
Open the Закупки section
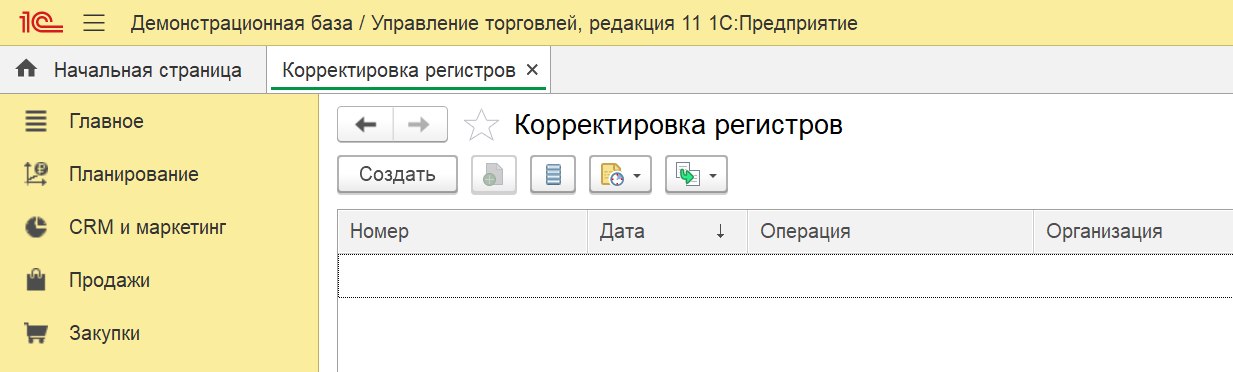pyautogui.click(x=104, y=333)
